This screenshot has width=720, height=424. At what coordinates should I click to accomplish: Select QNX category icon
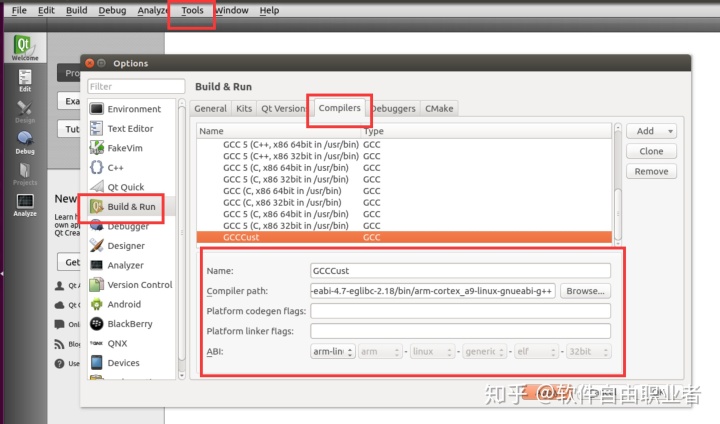coord(96,343)
